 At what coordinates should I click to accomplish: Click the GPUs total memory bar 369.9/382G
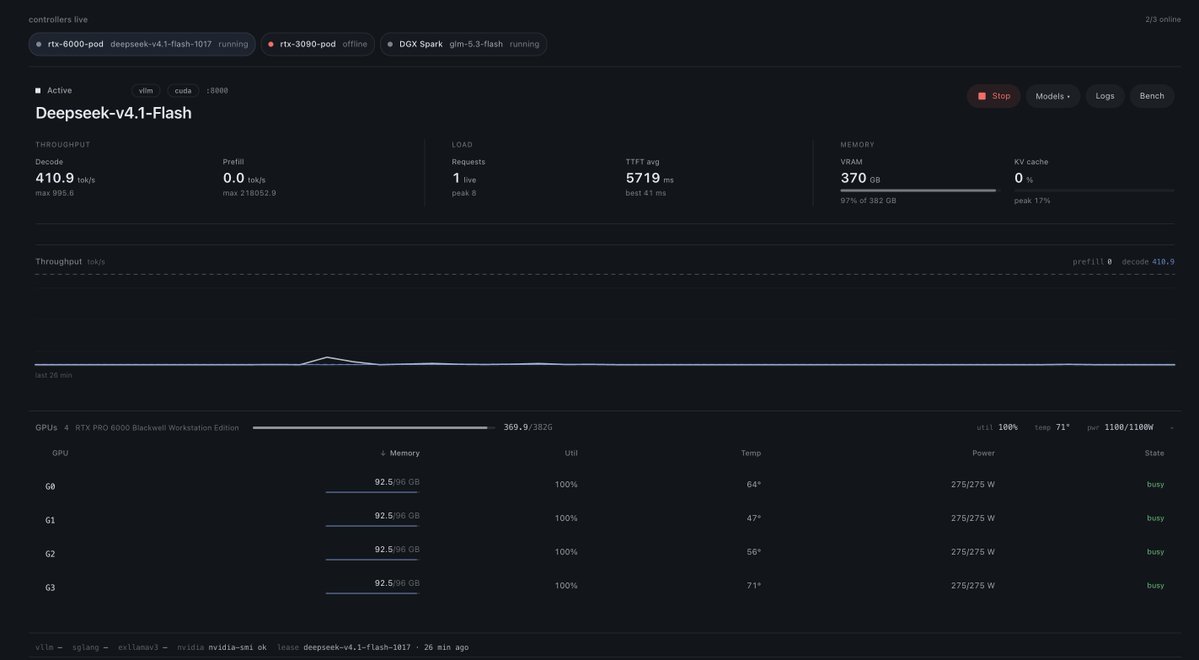coord(374,428)
